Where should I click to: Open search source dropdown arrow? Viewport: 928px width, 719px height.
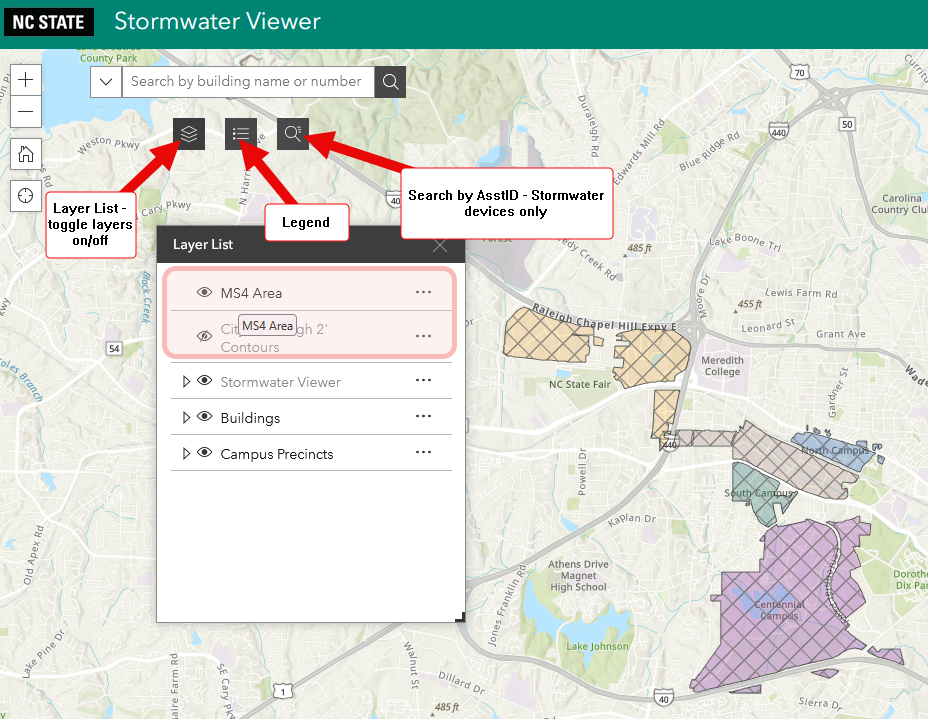[106, 82]
